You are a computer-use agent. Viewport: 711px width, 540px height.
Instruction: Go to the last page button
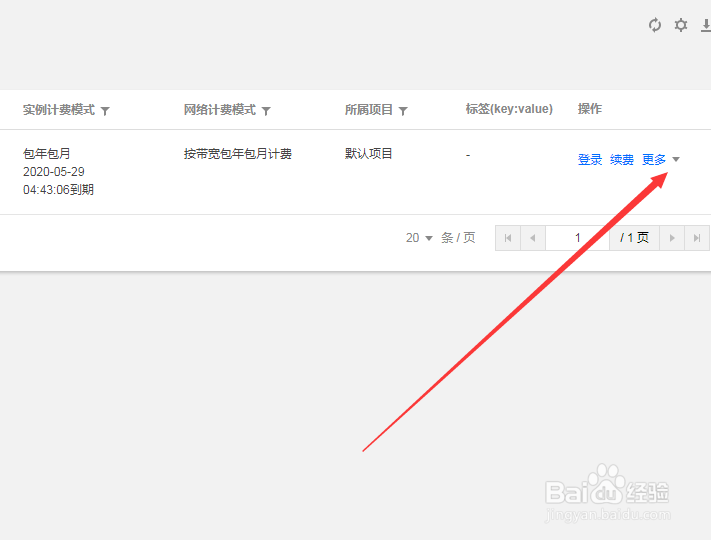tap(697, 238)
